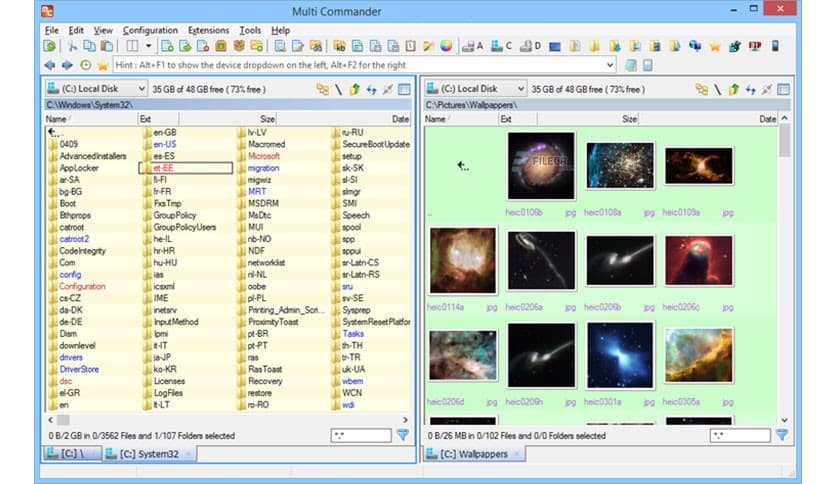
Task: Open the history clock icon
Action: point(85,65)
